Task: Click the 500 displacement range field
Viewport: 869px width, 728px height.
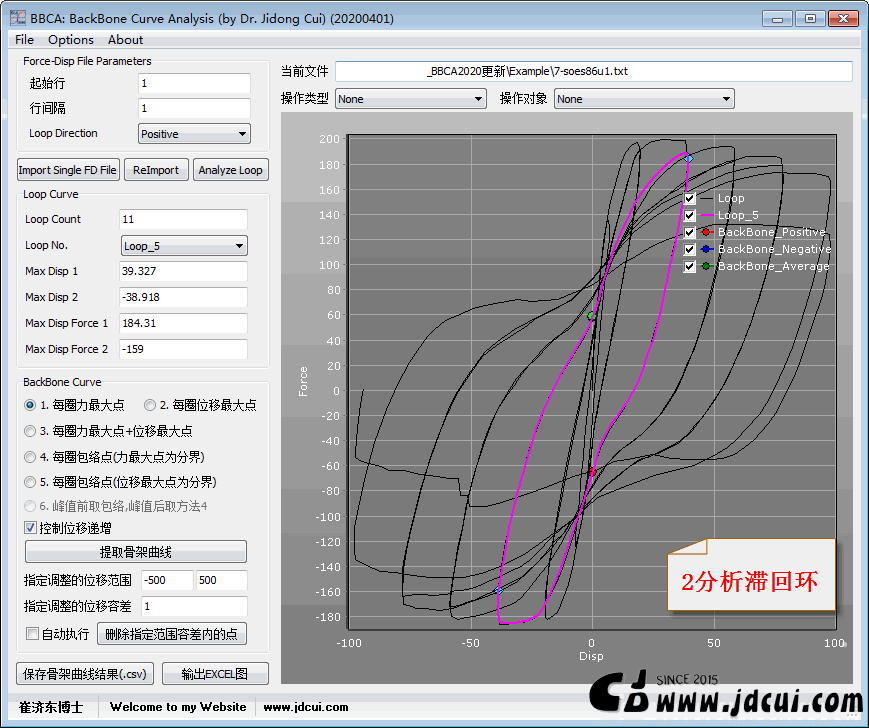Action: pos(221,581)
